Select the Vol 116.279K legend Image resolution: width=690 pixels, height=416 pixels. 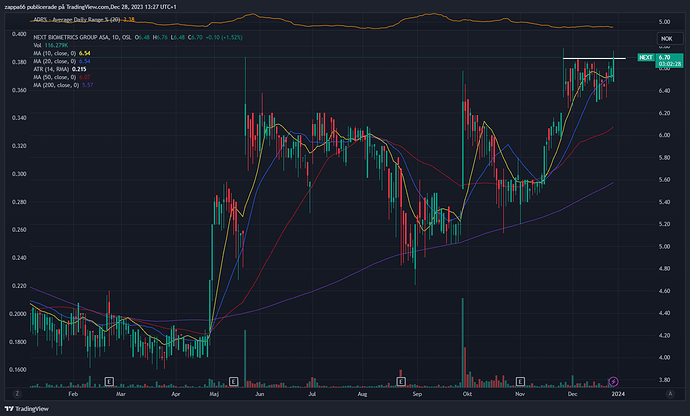(x=51, y=45)
